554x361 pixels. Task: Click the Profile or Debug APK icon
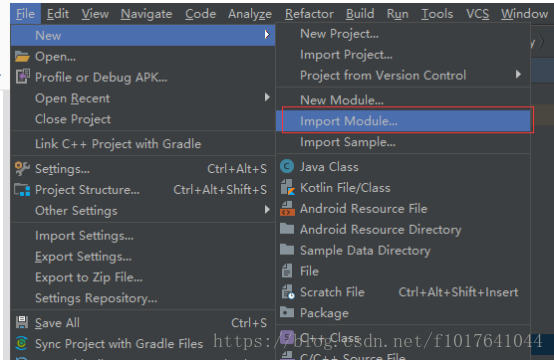tap(23, 77)
